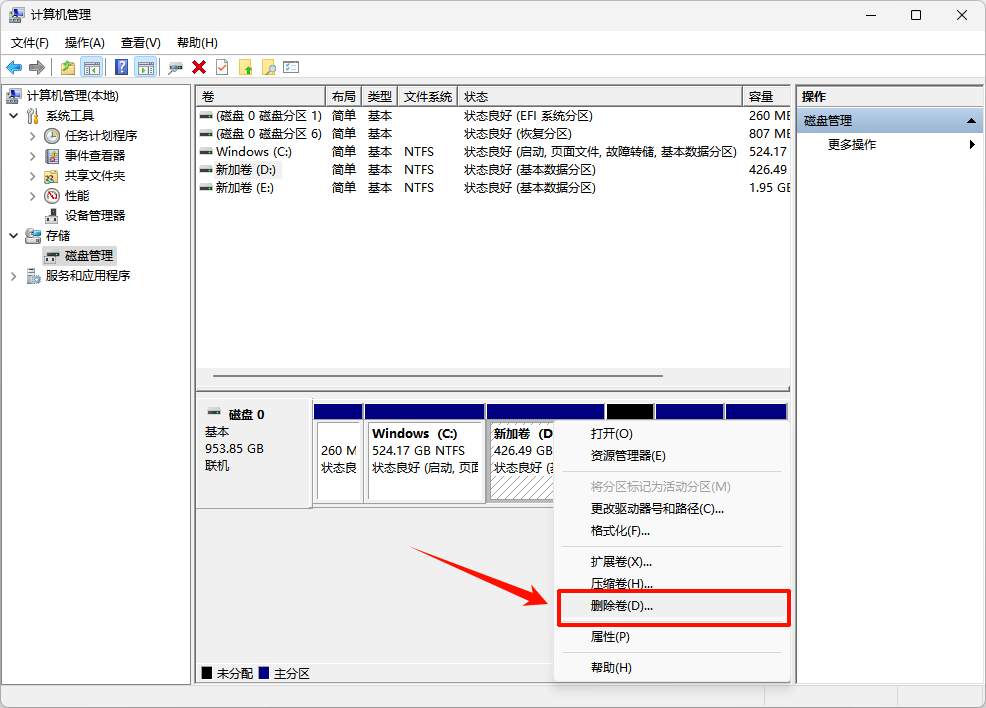Click the checklist settings icon in toolbar
Image resolution: width=986 pixels, height=708 pixels.
[x=291, y=67]
